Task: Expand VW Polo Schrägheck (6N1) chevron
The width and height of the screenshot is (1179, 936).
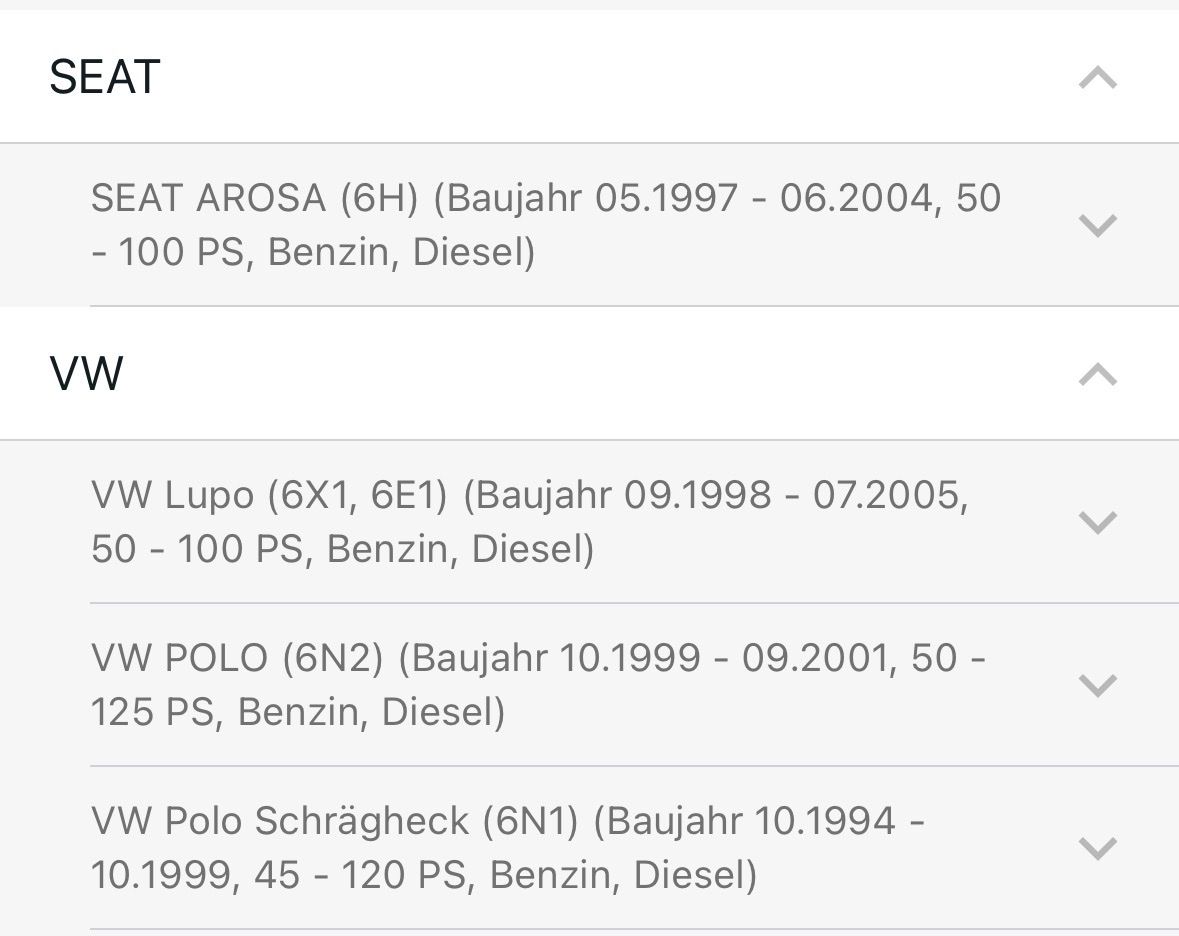Action: (x=1097, y=848)
